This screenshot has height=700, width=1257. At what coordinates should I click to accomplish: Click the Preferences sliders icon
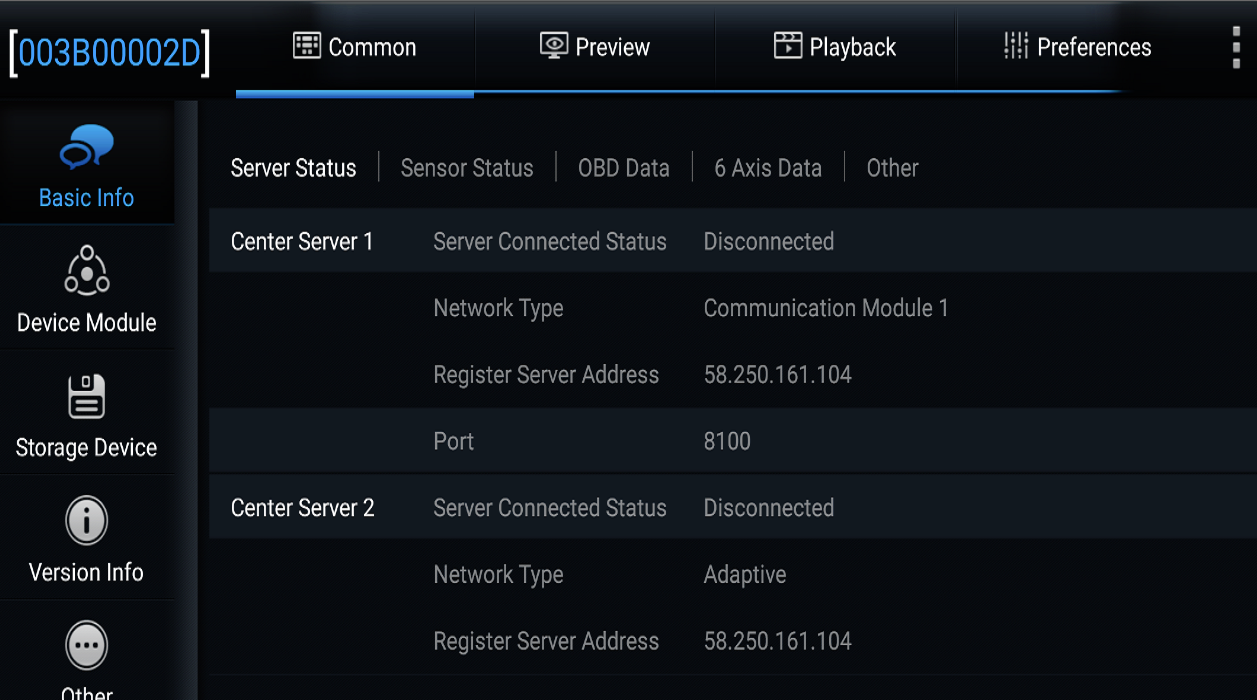click(x=1016, y=46)
